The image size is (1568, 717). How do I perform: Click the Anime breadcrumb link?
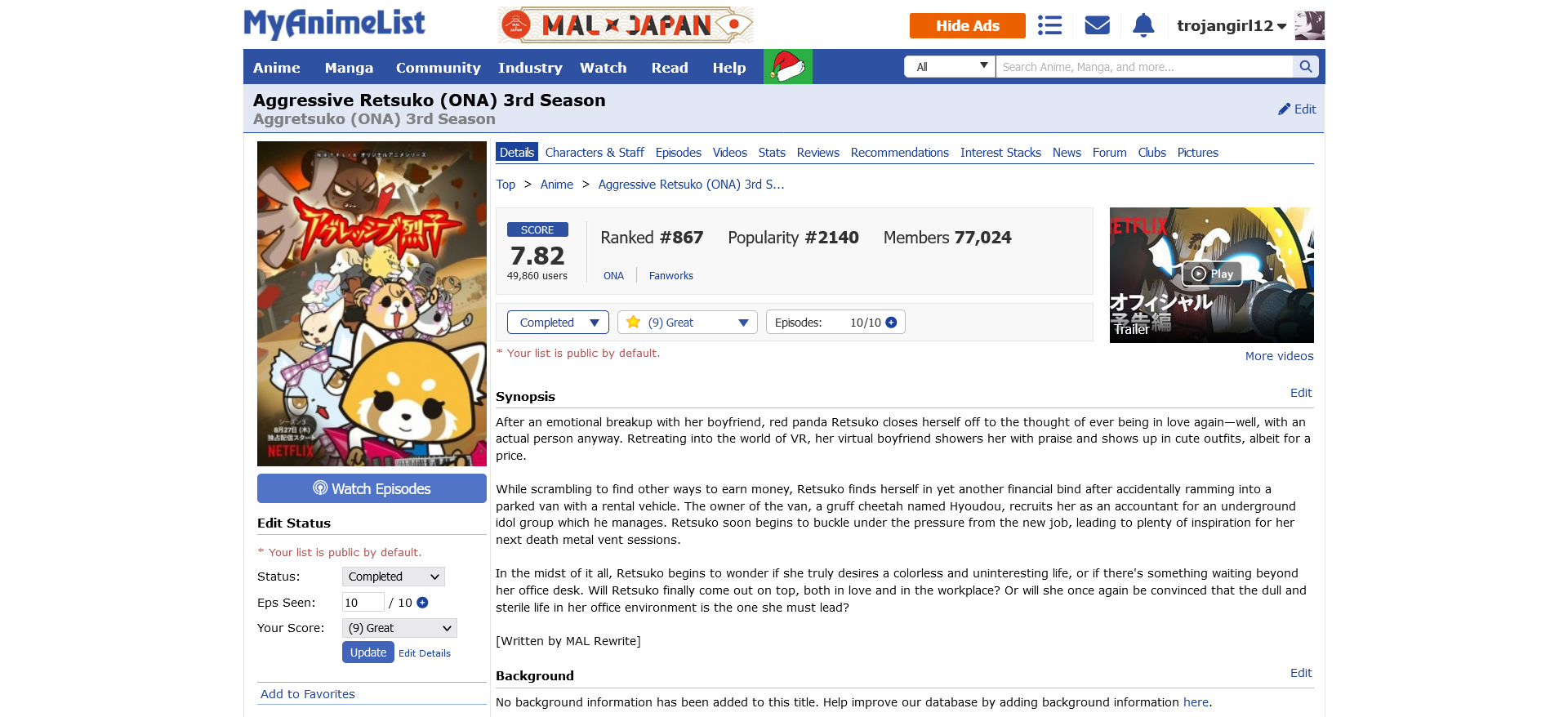557,185
